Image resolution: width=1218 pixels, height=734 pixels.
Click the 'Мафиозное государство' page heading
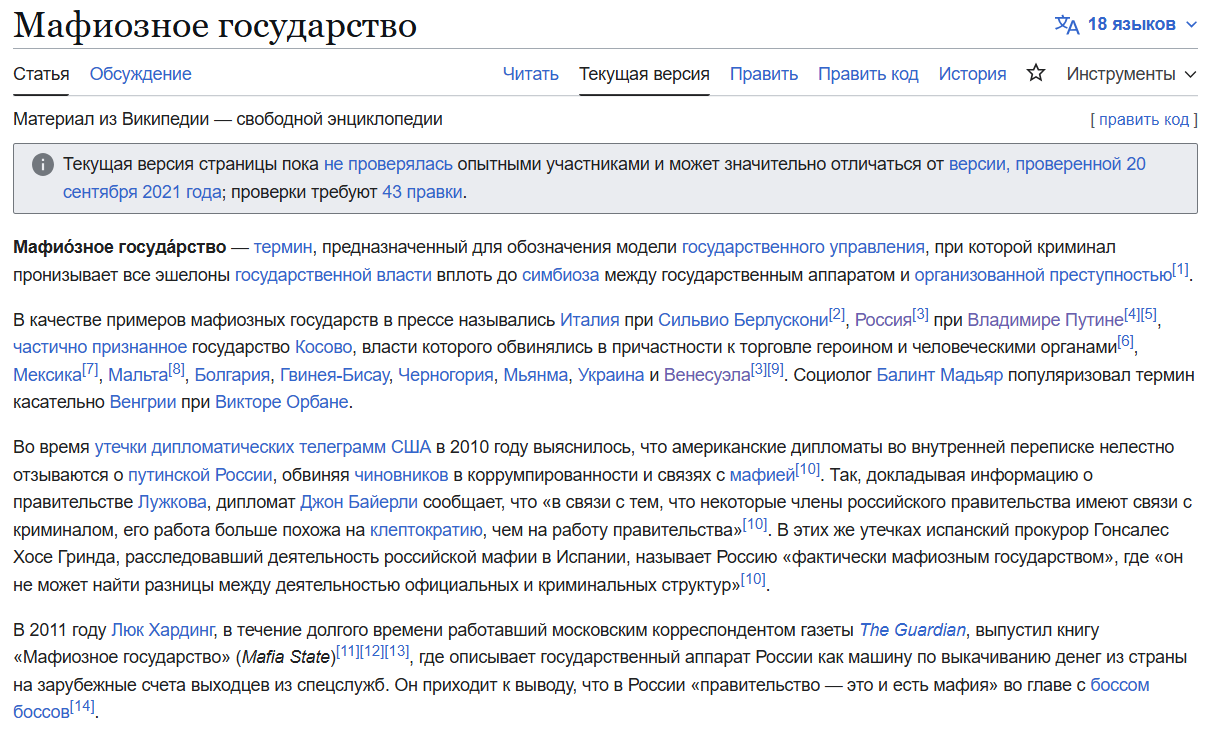point(215,25)
